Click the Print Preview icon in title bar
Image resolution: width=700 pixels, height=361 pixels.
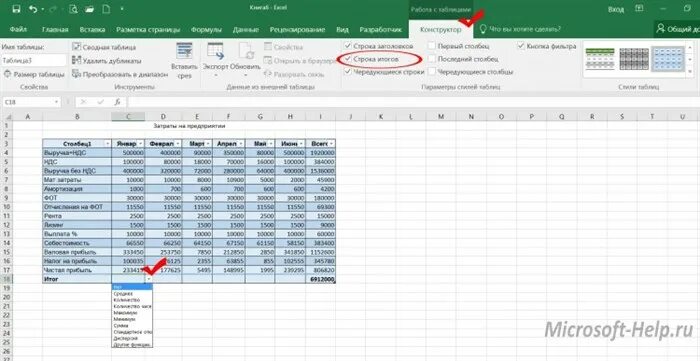74,9
